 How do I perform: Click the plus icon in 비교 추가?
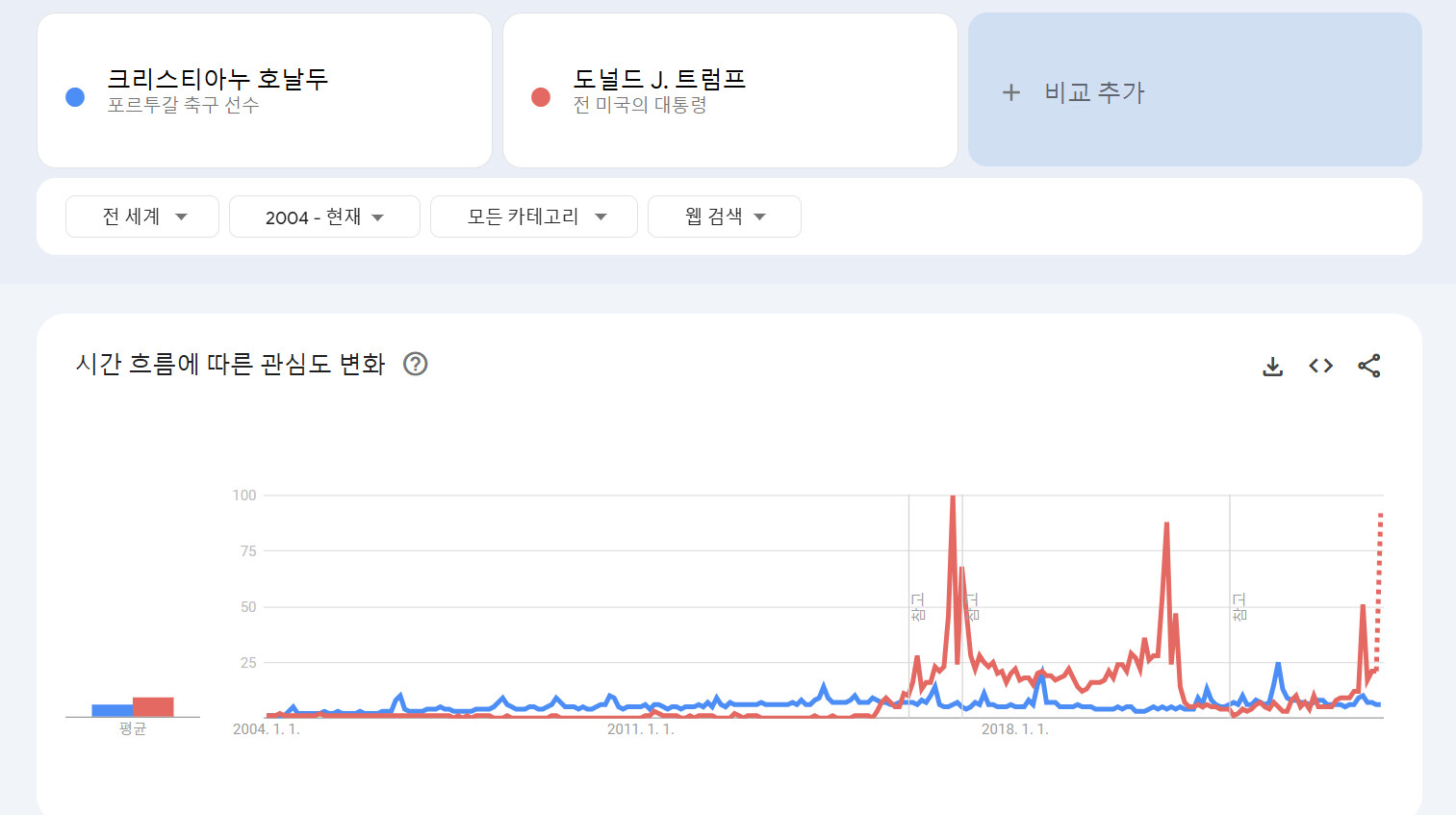pyautogui.click(x=1010, y=92)
